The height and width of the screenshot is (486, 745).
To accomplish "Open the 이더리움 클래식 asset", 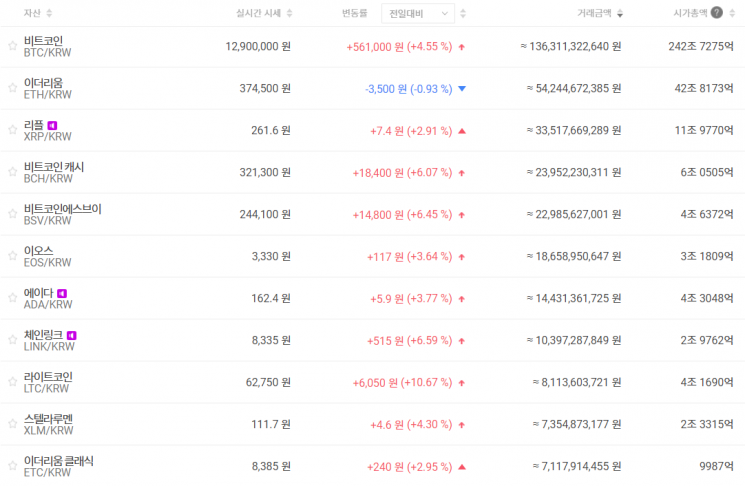I will [x=58, y=460].
